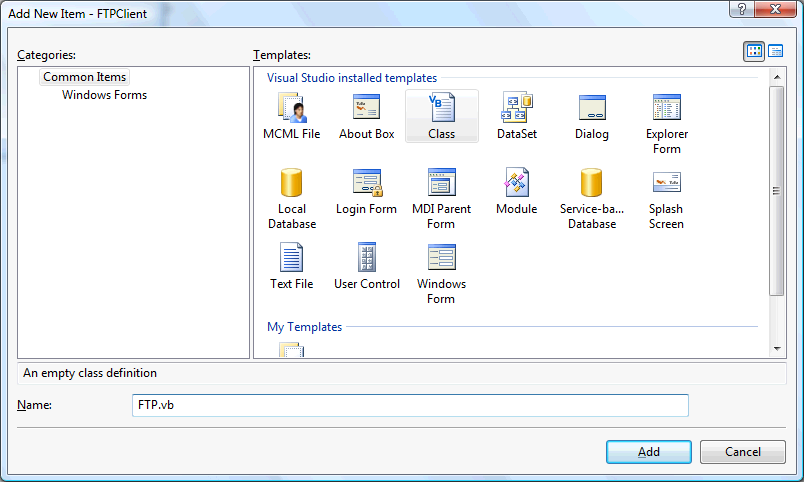This screenshot has width=804, height=482.
Task: Click the Add button
Action: point(649,452)
